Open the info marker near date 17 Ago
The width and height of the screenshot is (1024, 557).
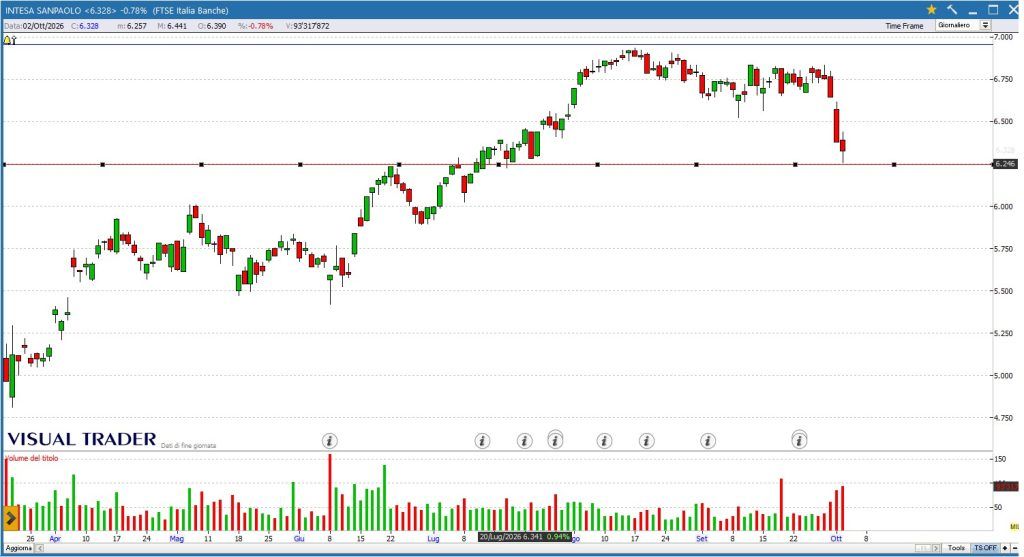pyautogui.click(x=647, y=441)
